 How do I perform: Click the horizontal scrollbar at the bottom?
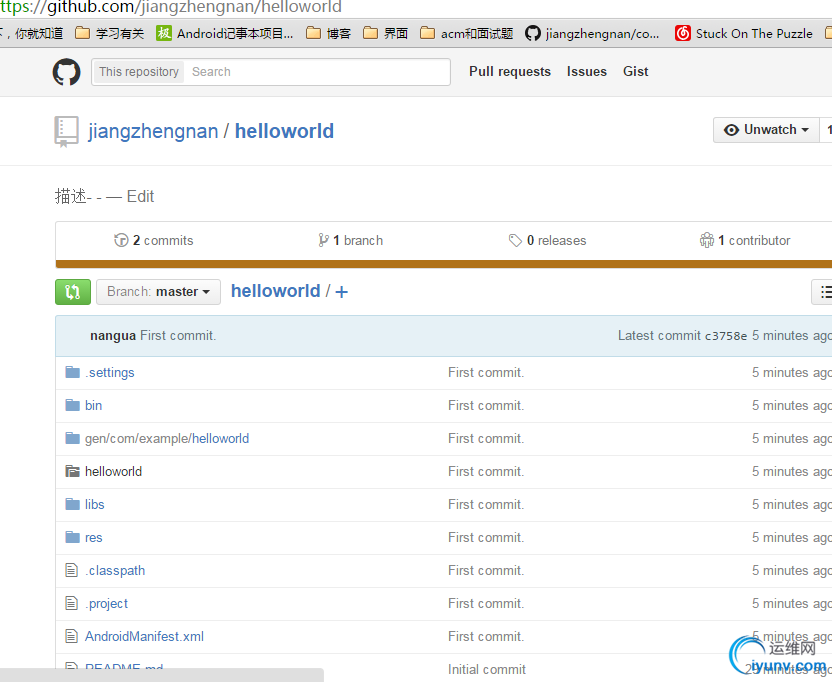(162, 675)
